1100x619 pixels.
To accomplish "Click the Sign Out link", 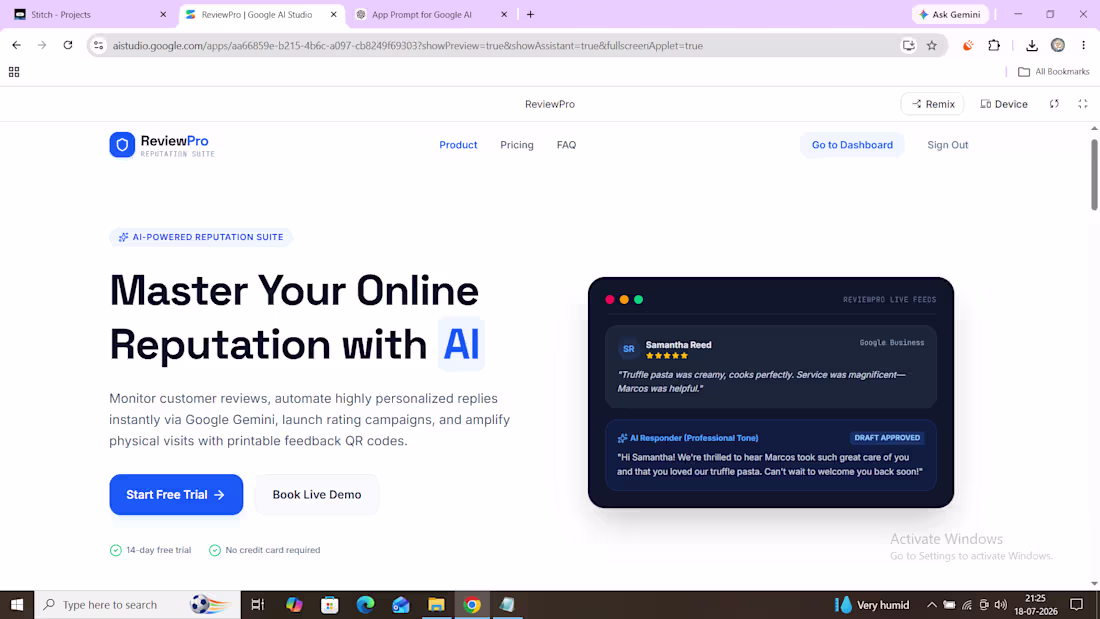I will coord(948,145).
